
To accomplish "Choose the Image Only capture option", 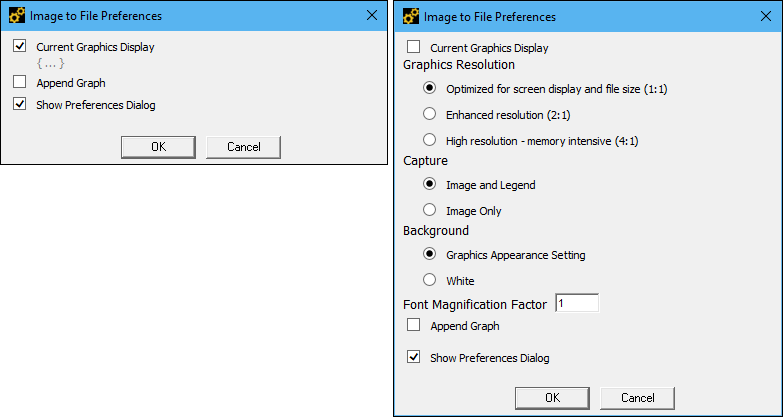I will point(430,210).
